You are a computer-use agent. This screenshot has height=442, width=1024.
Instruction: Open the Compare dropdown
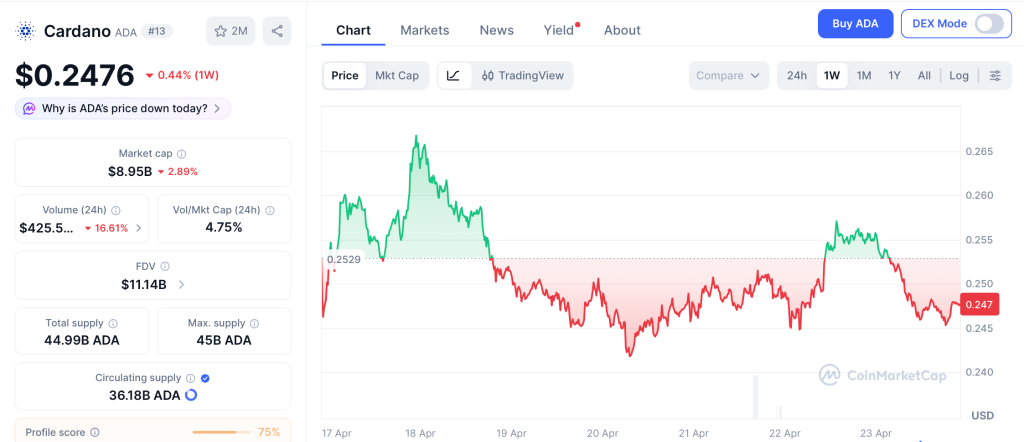coord(729,76)
